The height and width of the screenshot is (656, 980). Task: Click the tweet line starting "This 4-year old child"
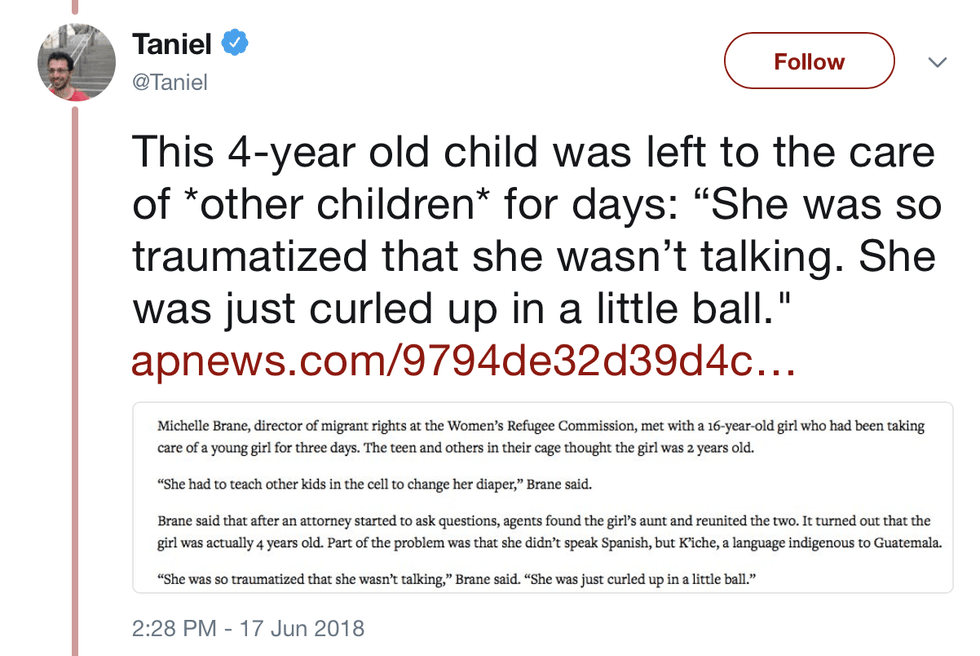tap(532, 153)
